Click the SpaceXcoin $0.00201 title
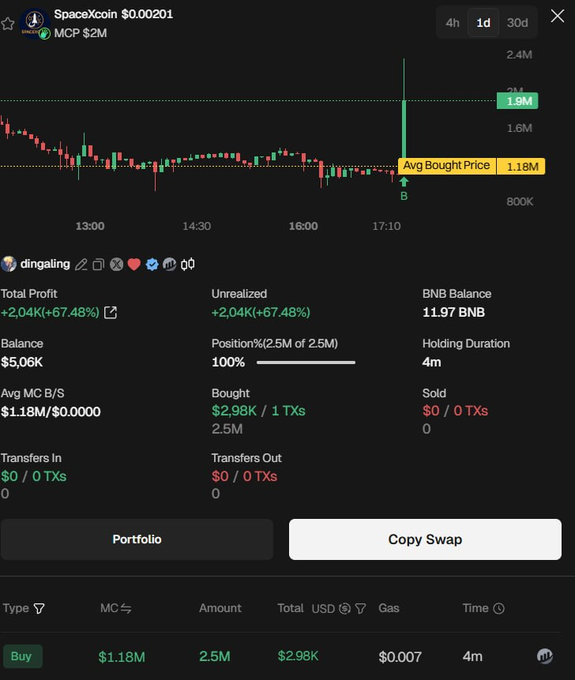575x680 pixels. pyautogui.click(x=114, y=14)
